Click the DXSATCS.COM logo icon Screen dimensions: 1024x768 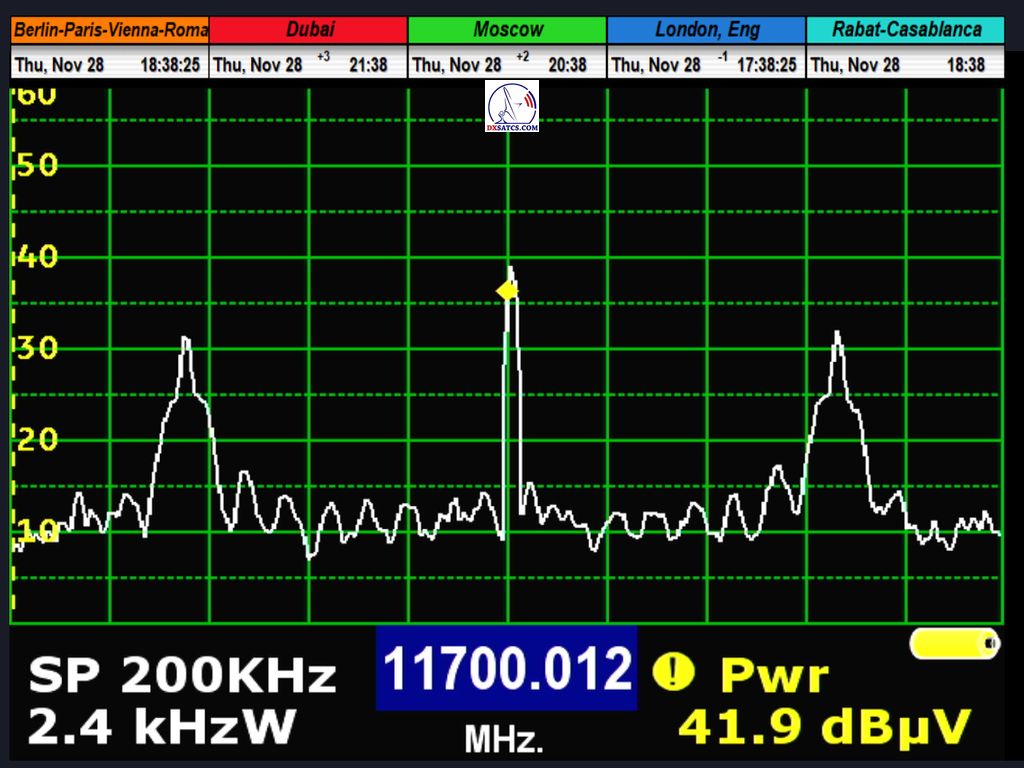(x=512, y=107)
